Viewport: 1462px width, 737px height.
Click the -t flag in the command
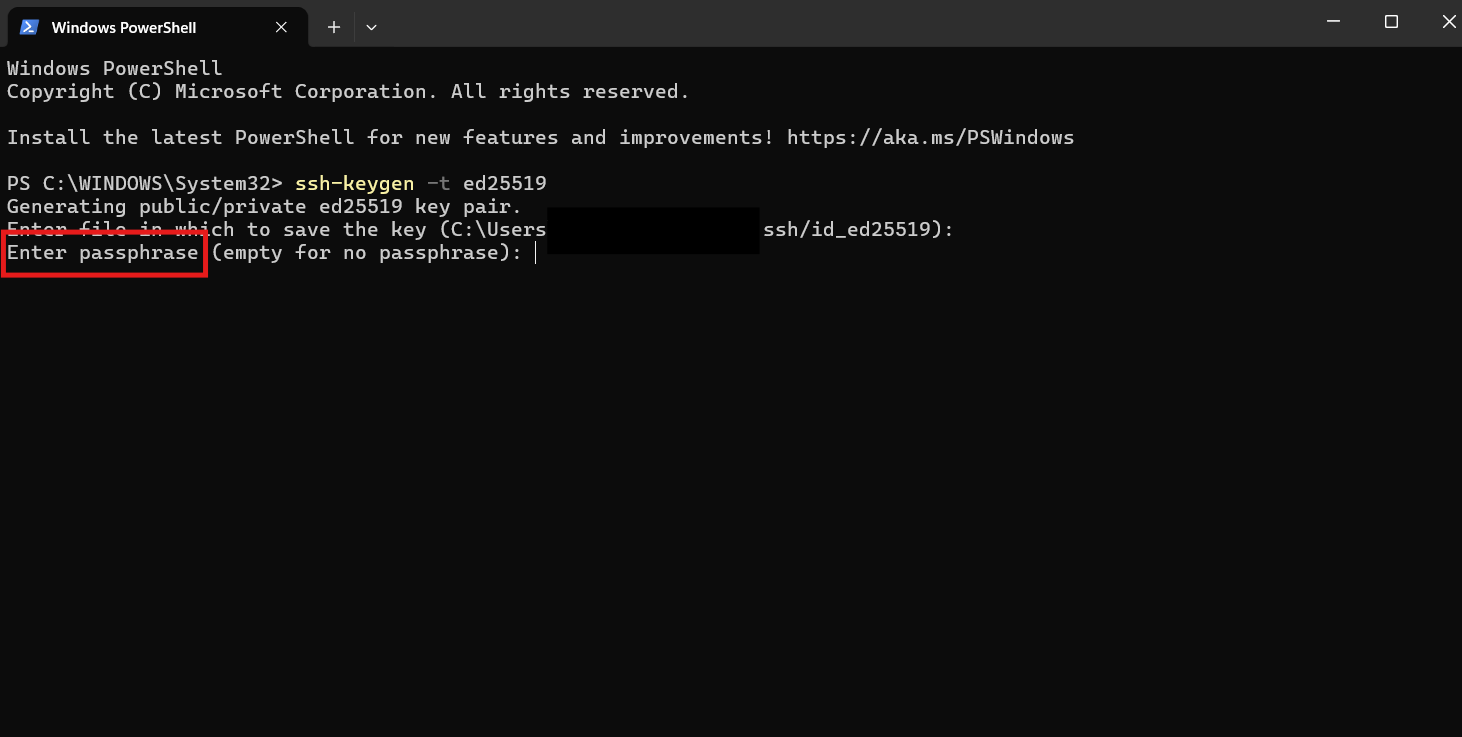tap(438, 184)
